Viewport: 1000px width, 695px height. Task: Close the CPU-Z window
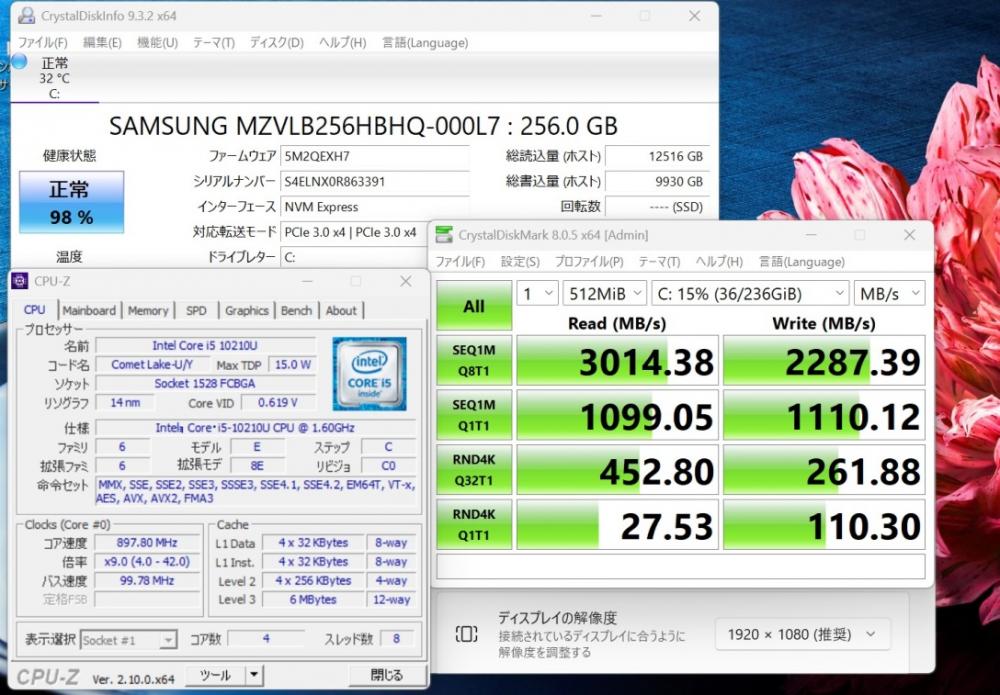coord(406,281)
